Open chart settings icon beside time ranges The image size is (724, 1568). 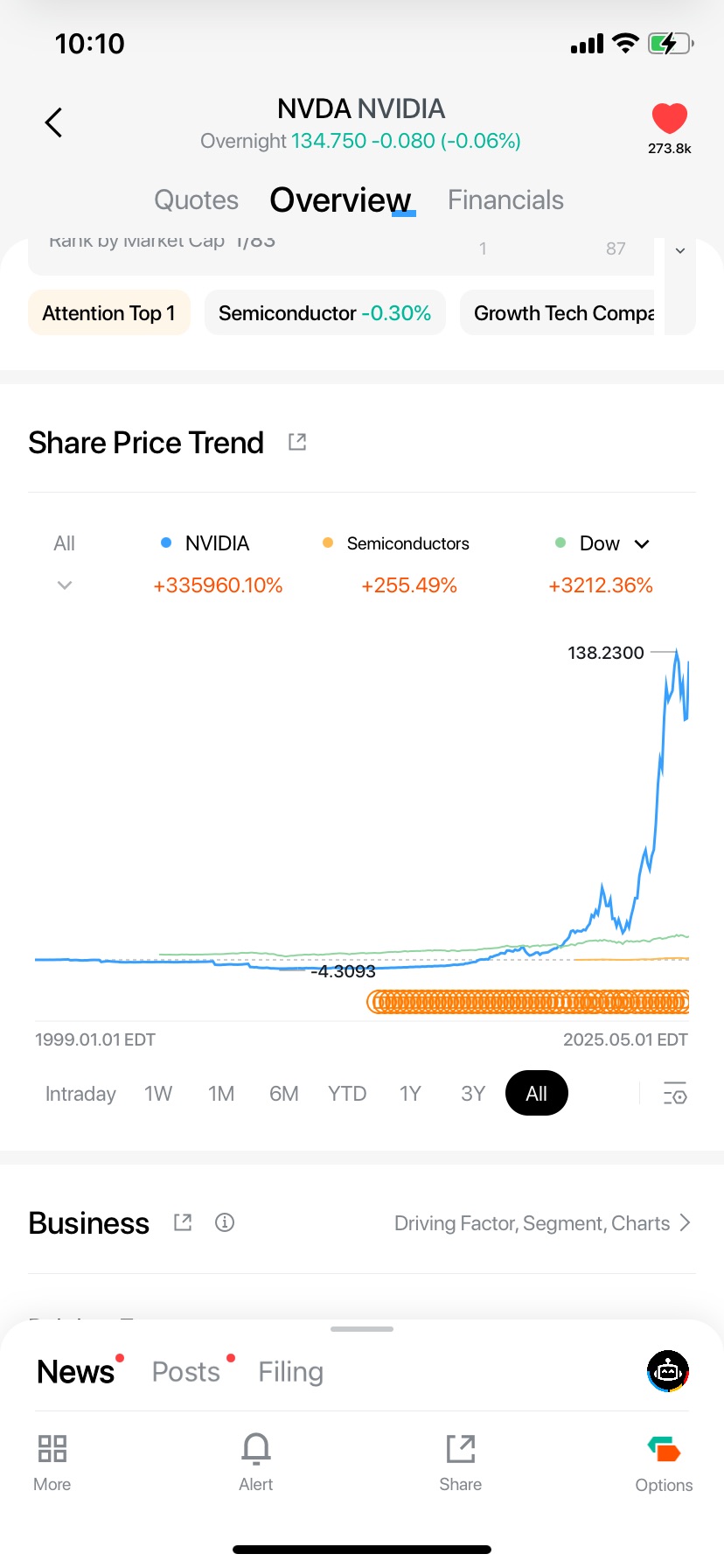tap(675, 1094)
